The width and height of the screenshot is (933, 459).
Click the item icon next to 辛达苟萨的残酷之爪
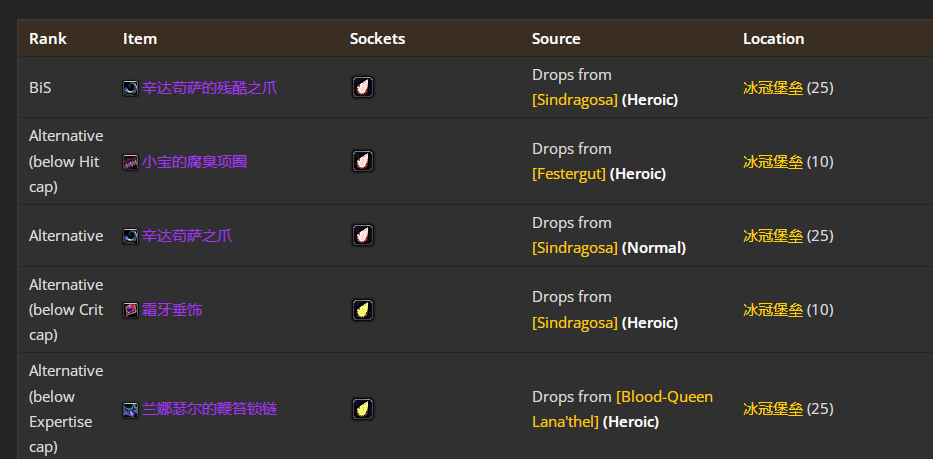(130, 88)
